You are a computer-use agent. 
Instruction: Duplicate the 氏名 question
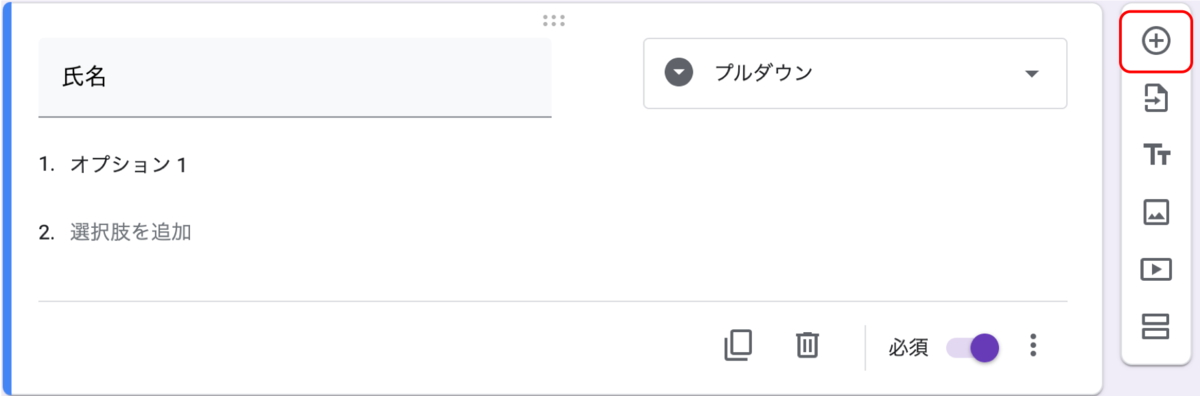click(x=738, y=345)
